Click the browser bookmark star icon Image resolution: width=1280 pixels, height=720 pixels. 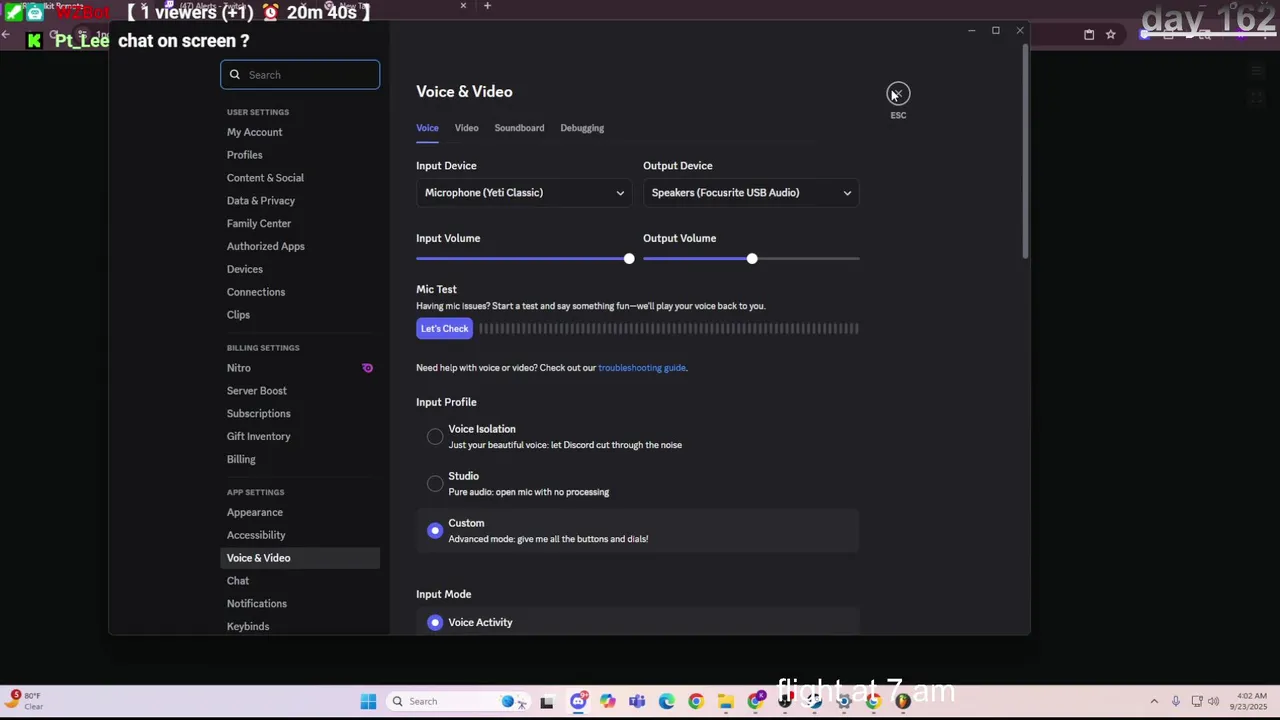click(1110, 34)
